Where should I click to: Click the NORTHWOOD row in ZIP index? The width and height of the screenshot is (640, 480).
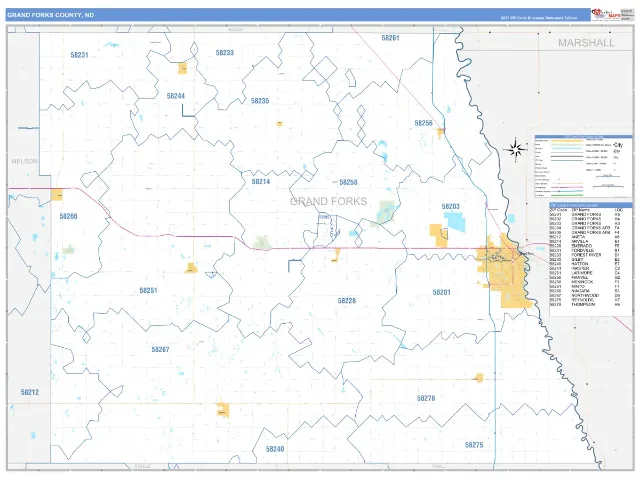[x=586, y=296]
